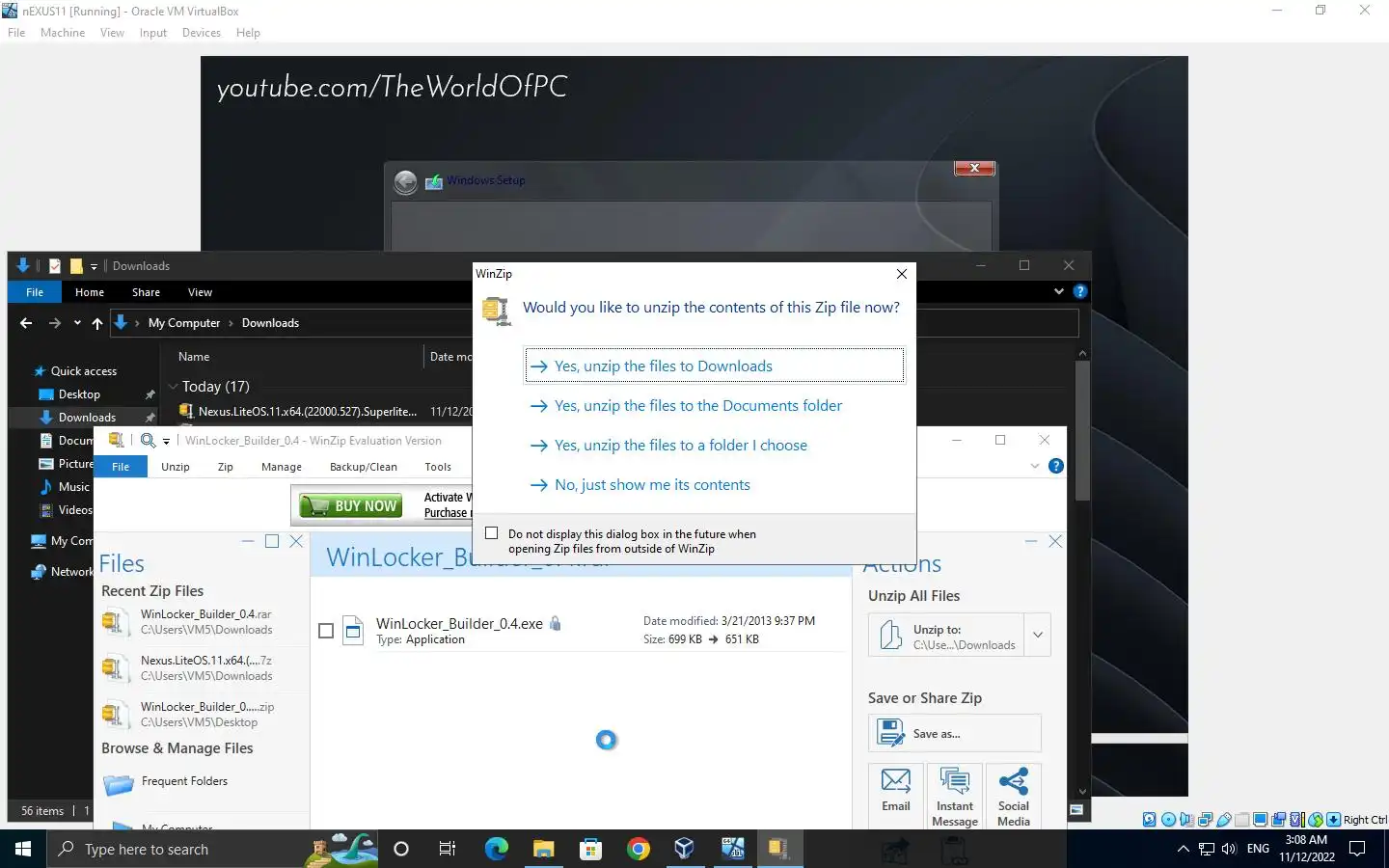1389x868 pixels.
Task: Open the Tools tab in WinZip
Action: [438, 467]
